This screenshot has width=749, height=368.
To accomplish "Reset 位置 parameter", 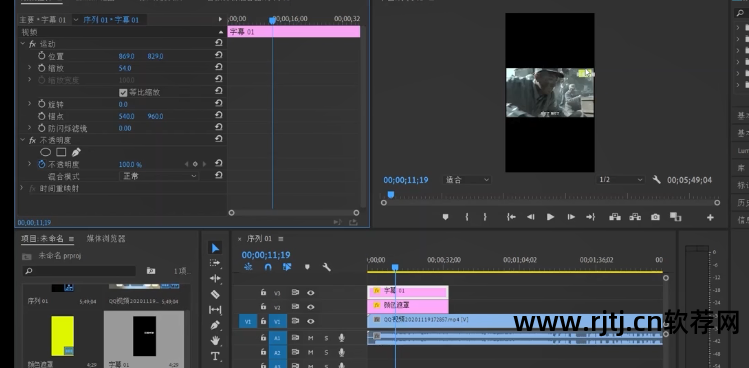I will pos(218,56).
